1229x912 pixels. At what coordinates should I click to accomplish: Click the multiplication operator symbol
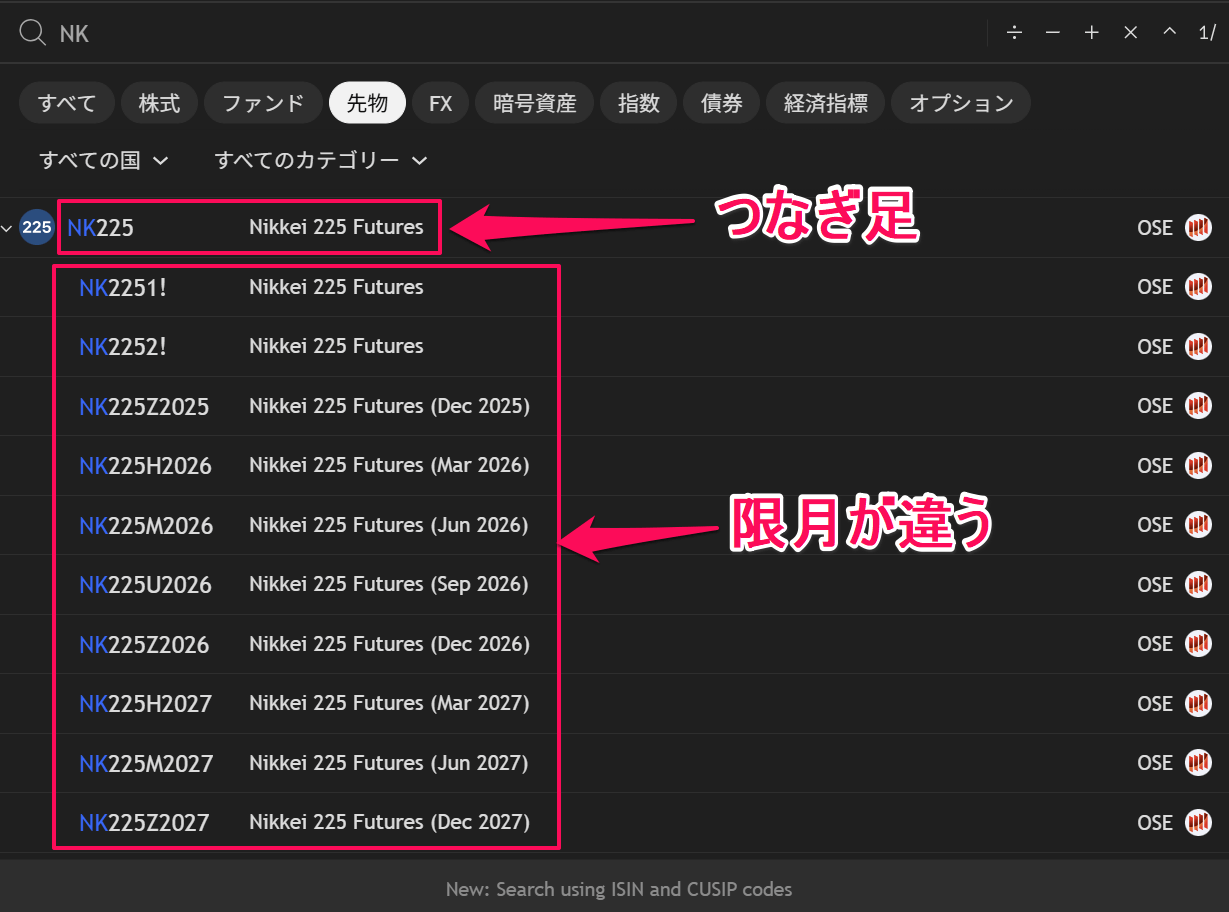[x=1131, y=33]
